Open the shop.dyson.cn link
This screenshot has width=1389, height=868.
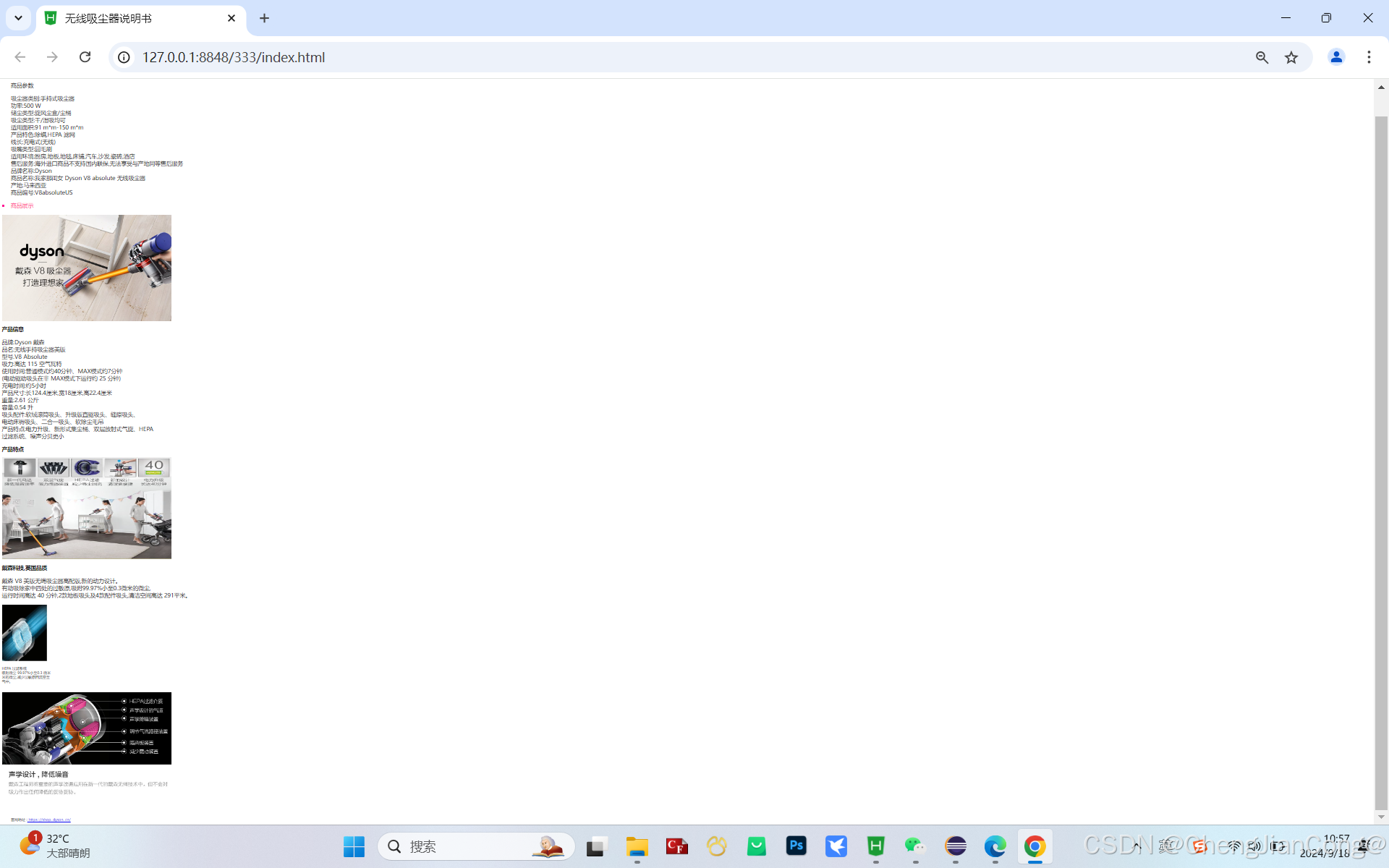click(x=49, y=820)
